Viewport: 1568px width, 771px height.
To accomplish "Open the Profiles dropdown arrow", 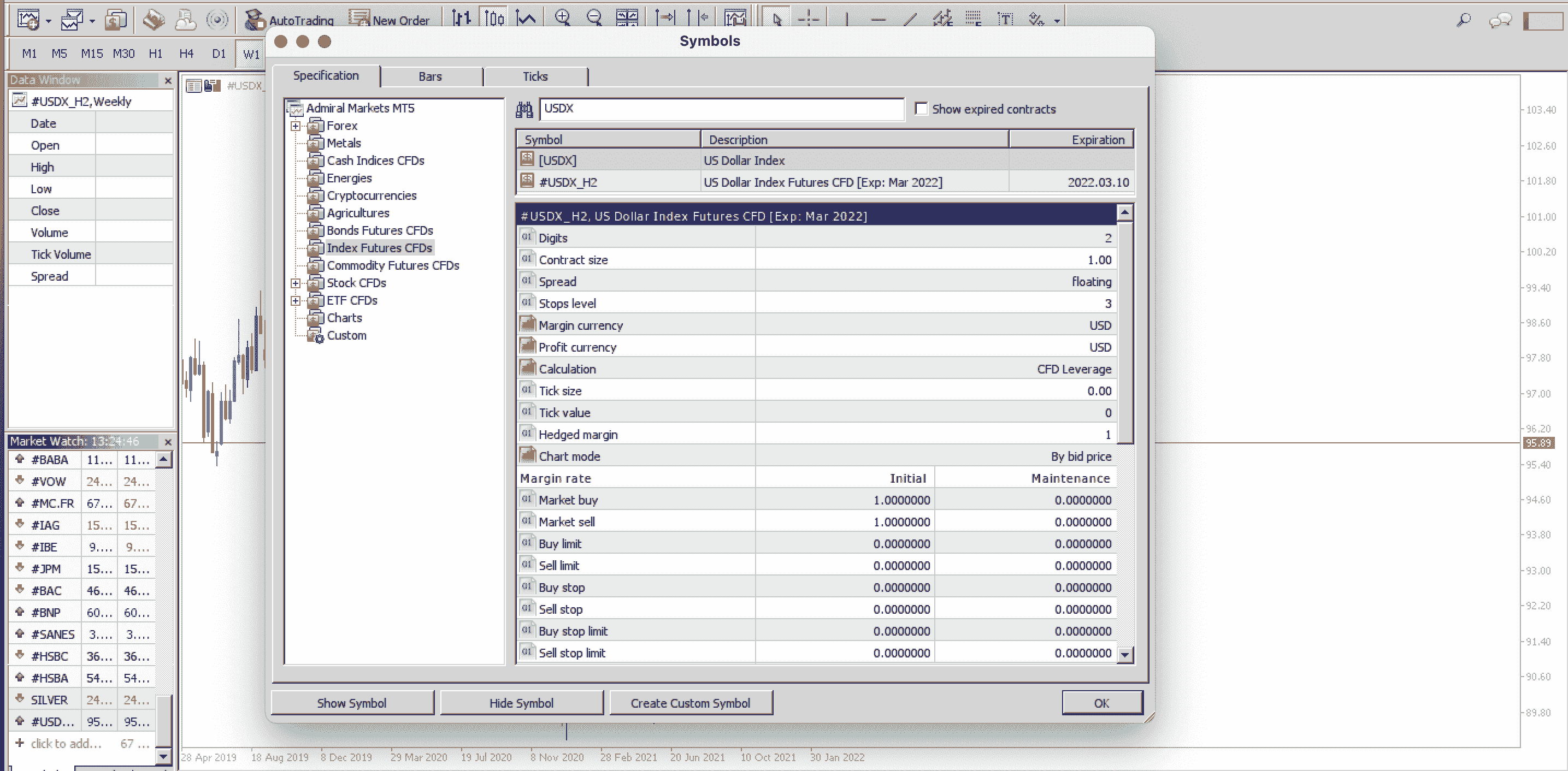I will click(x=92, y=21).
